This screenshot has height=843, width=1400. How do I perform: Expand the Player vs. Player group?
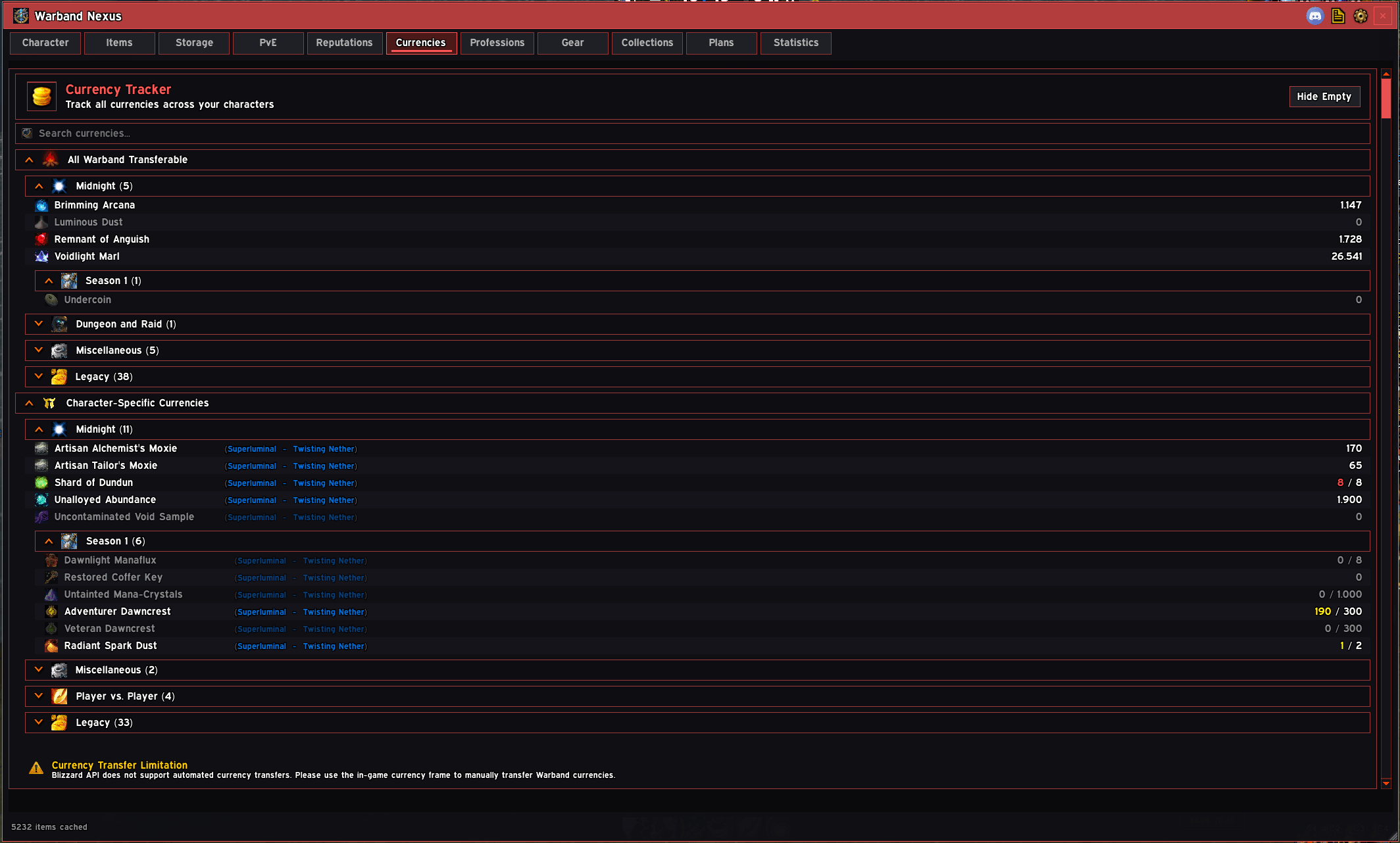coord(39,696)
